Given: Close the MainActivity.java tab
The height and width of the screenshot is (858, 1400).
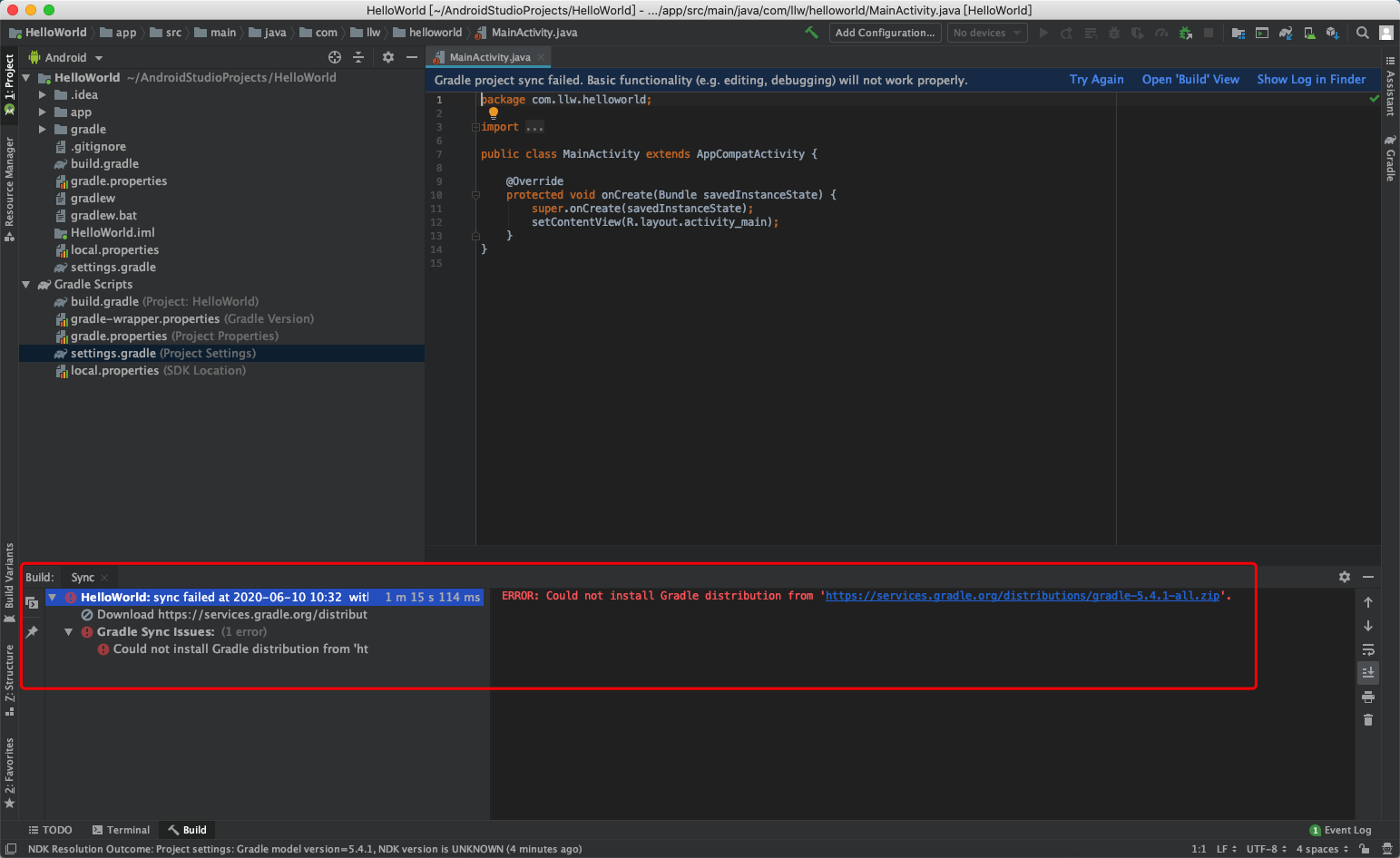Looking at the screenshot, I should pyautogui.click(x=541, y=57).
